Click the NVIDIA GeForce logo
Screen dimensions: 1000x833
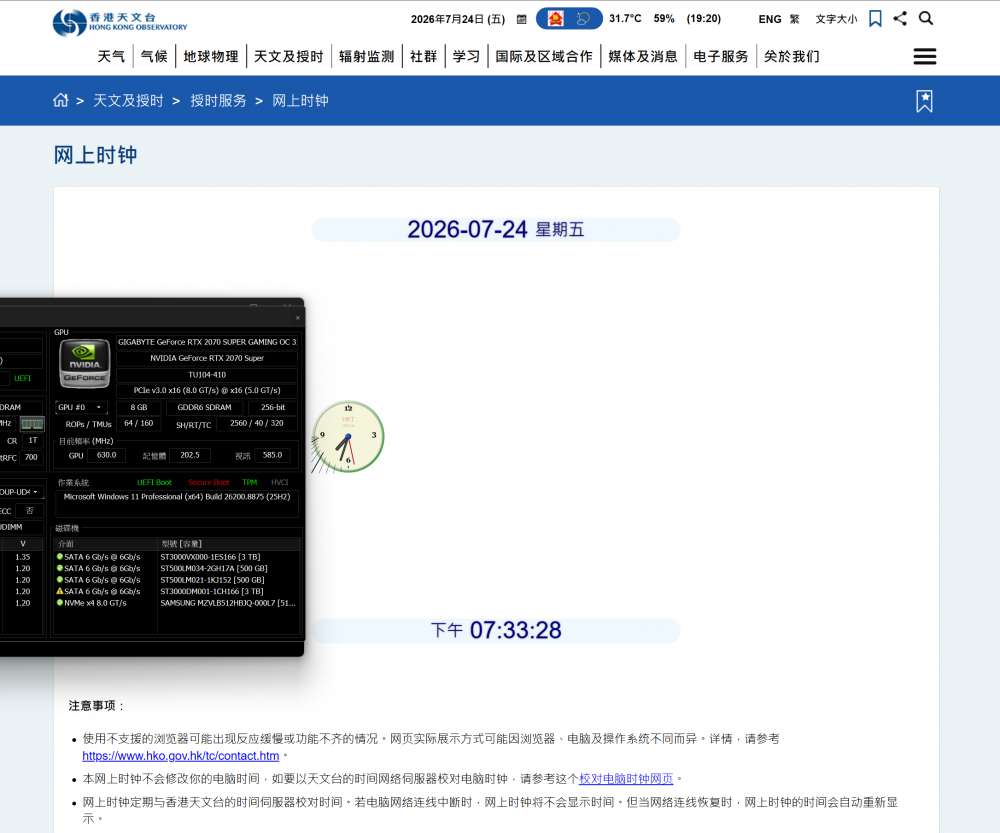(85, 364)
